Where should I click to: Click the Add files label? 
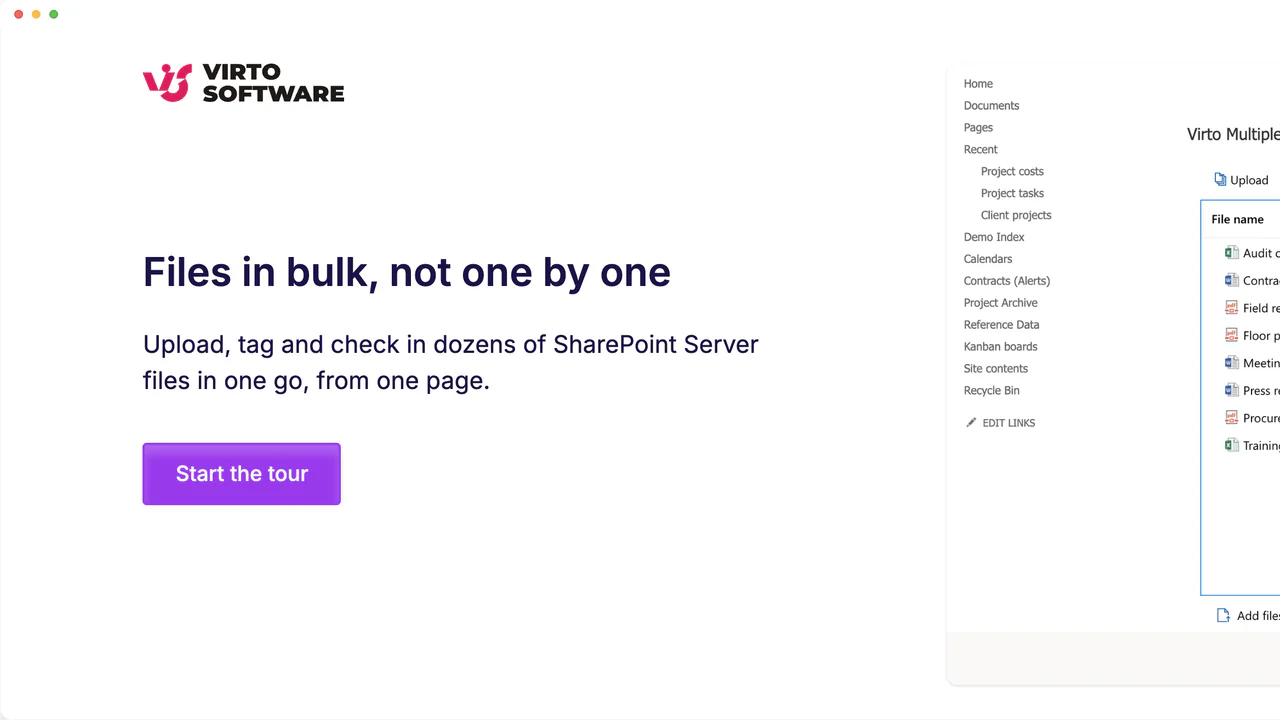pos(1258,616)
